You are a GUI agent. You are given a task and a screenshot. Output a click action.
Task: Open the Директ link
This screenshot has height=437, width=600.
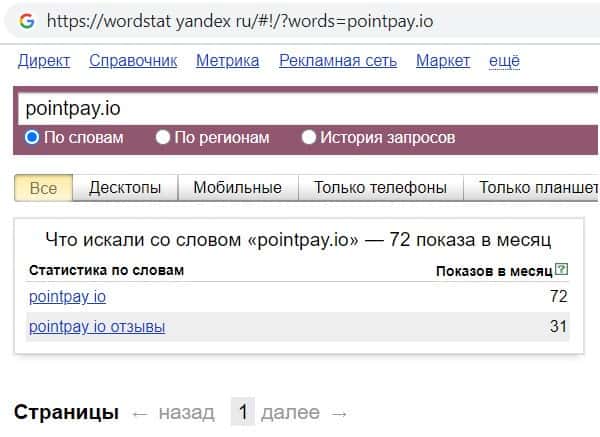point(44,61)
